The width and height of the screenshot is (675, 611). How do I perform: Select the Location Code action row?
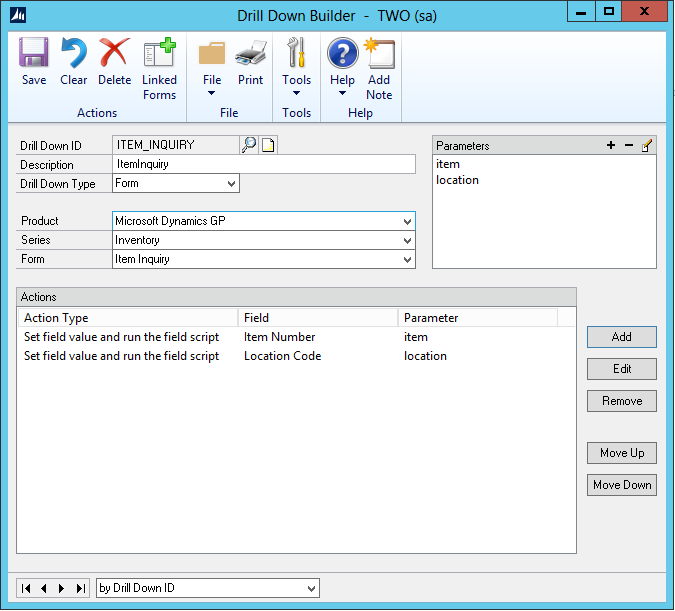click(x=296, y=356)
